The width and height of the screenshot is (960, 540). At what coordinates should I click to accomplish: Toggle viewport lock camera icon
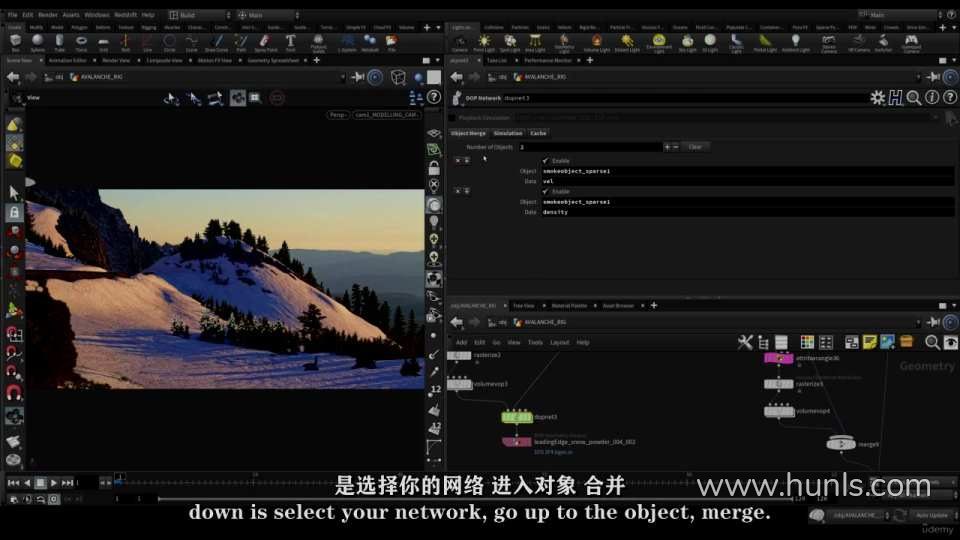pyautogui.click(x=434, y=167)
